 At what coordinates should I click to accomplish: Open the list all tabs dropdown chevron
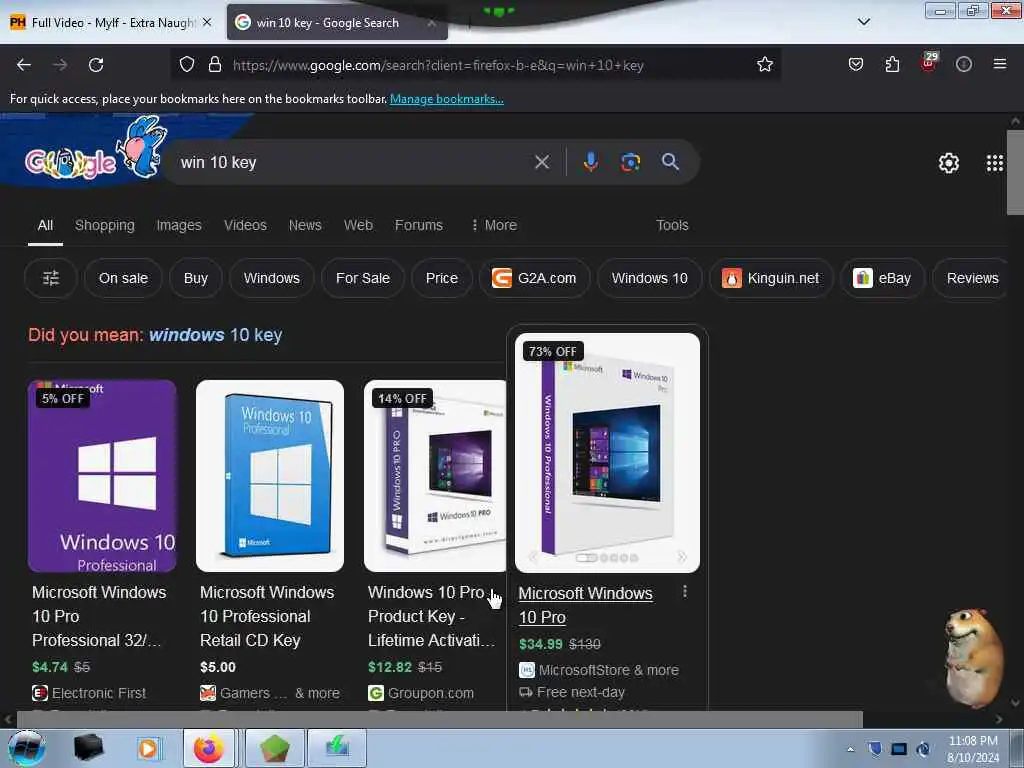tap(863, 22)
